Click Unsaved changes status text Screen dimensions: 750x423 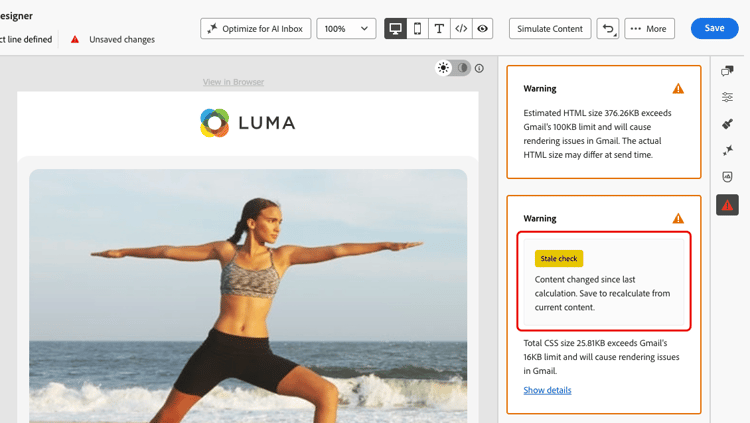[122, 39]
